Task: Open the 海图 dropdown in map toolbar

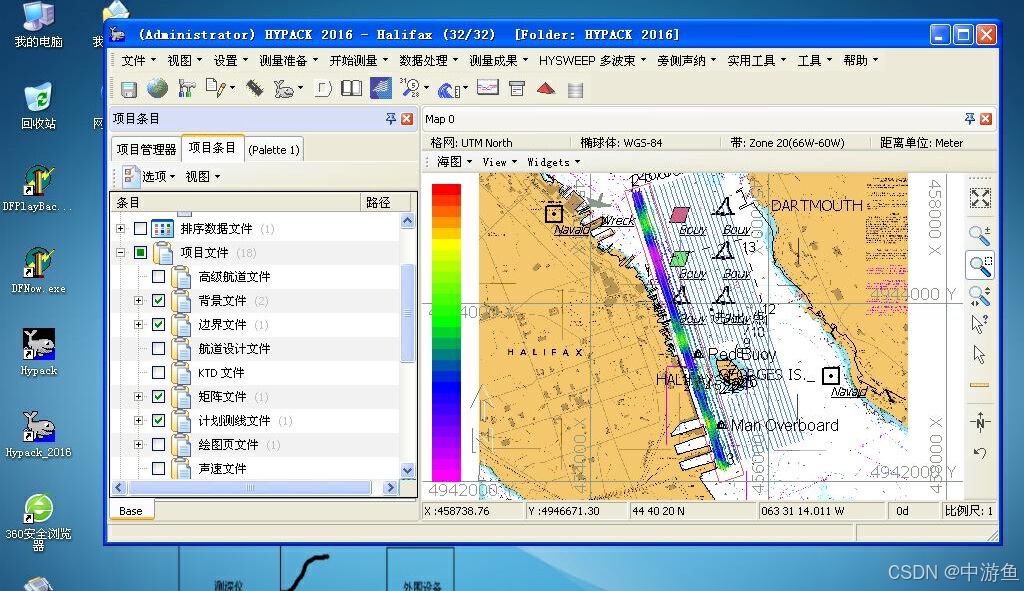Action: tap(455, 161)
